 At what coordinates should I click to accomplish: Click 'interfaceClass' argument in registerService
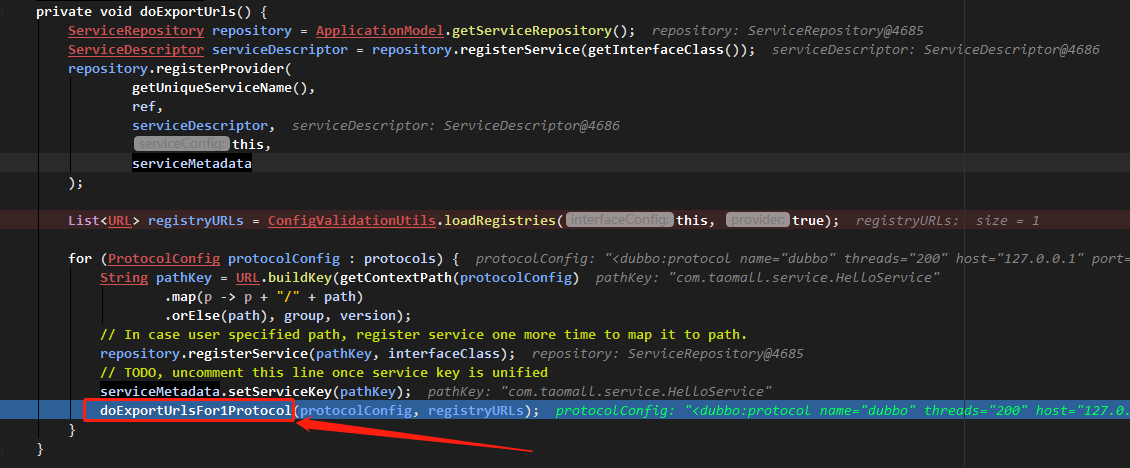click(443, 354)
